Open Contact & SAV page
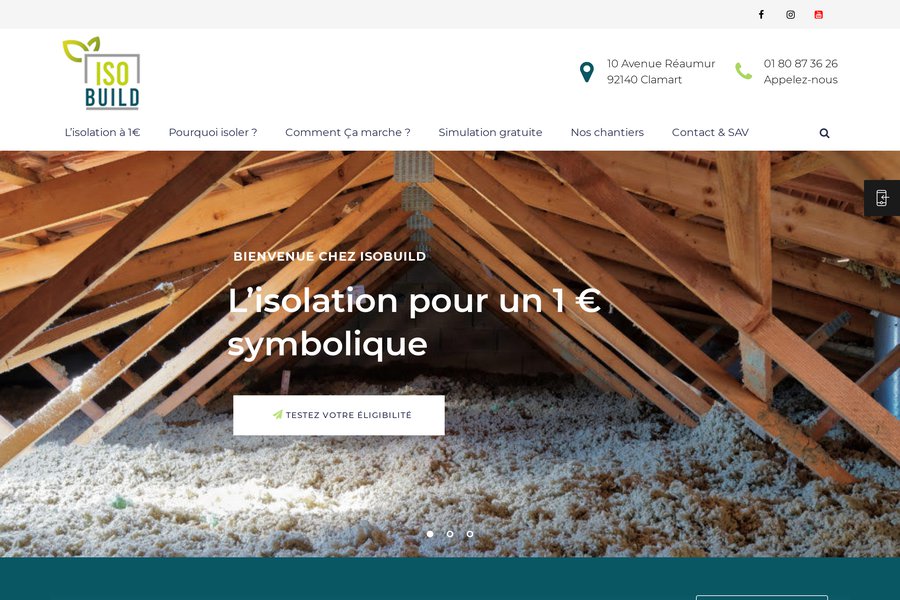900x600 pixels. click(x=710, y=132)
